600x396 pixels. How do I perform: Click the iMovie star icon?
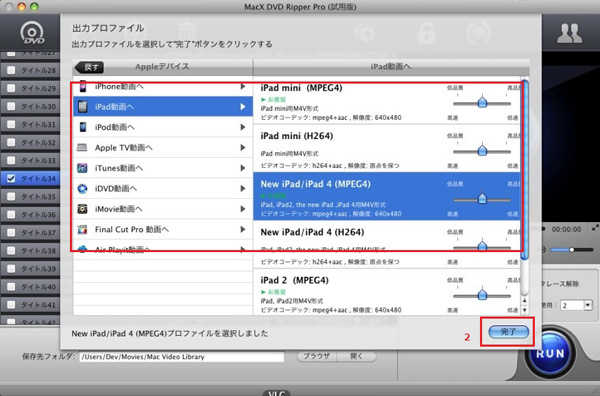(82, 209)
